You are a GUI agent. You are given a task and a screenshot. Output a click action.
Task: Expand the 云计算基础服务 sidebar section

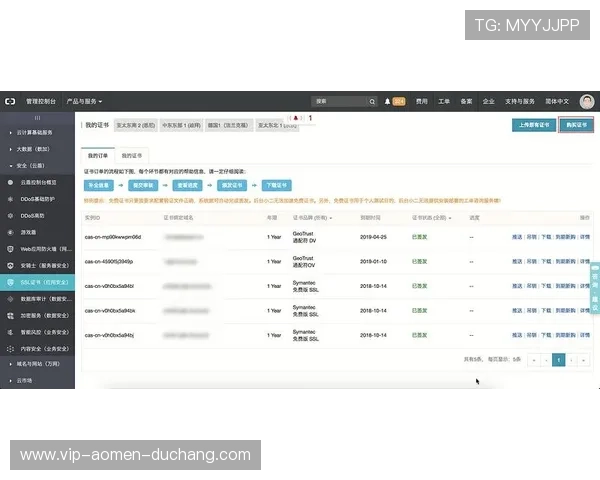(11, 132)
